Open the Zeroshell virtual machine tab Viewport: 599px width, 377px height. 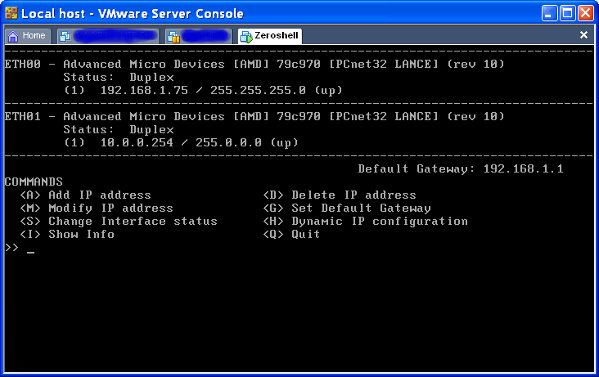coord(270,36)
